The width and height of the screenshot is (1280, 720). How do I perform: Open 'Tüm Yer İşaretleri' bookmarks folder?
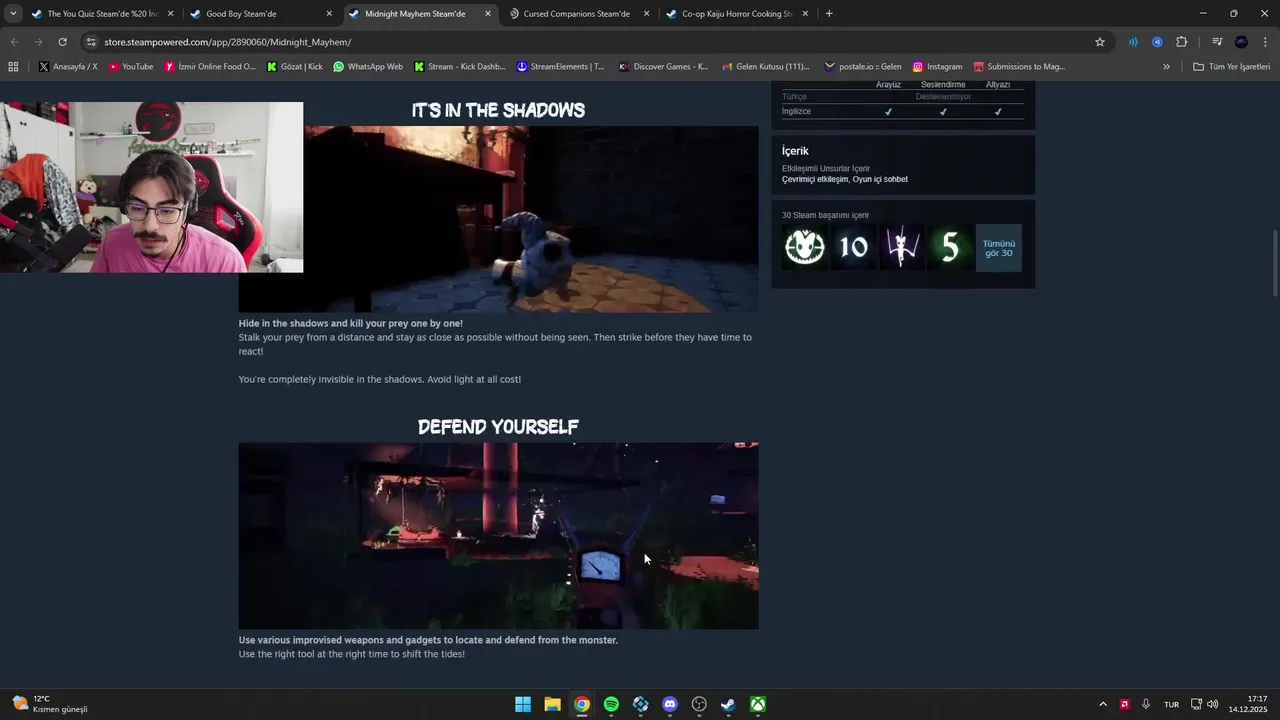1231,67
